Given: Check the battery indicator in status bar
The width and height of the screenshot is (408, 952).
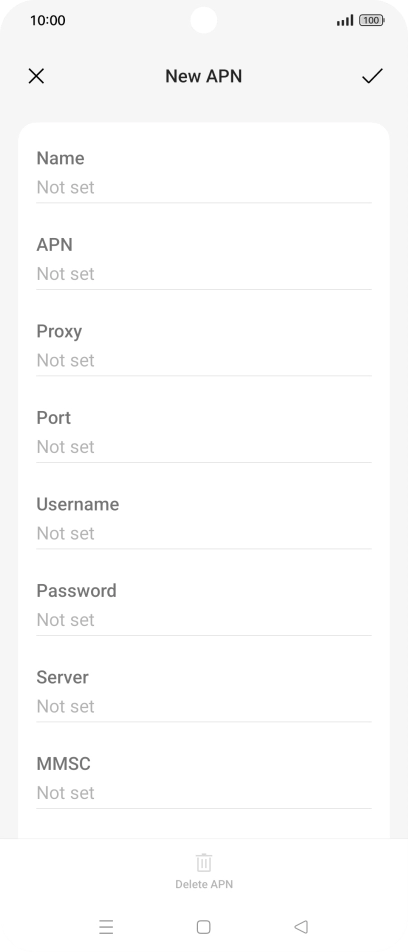Looking at the screenshot, I should pos(372,20).
